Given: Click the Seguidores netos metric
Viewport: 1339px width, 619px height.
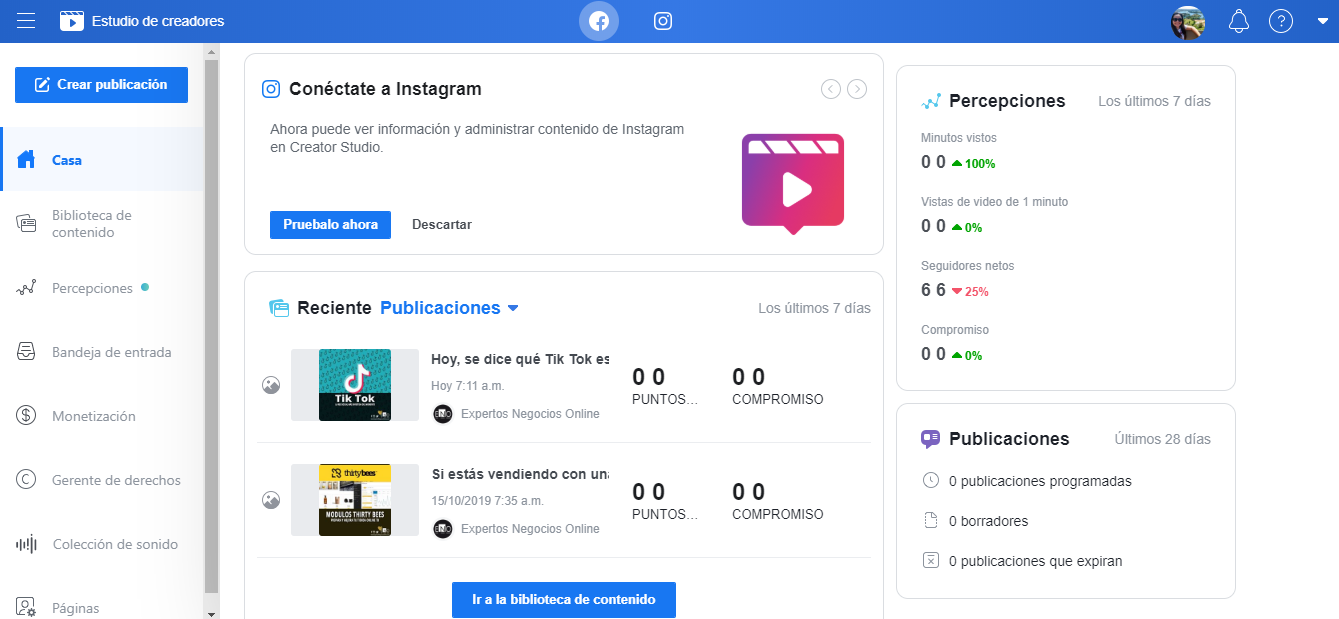Looking at the screenshot, I should coord(967,279).
